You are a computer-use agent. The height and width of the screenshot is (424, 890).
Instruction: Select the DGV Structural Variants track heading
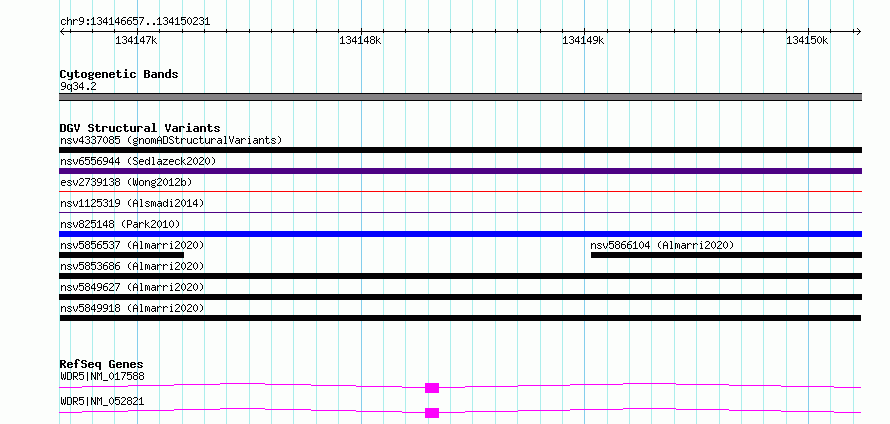pos(140,128)
